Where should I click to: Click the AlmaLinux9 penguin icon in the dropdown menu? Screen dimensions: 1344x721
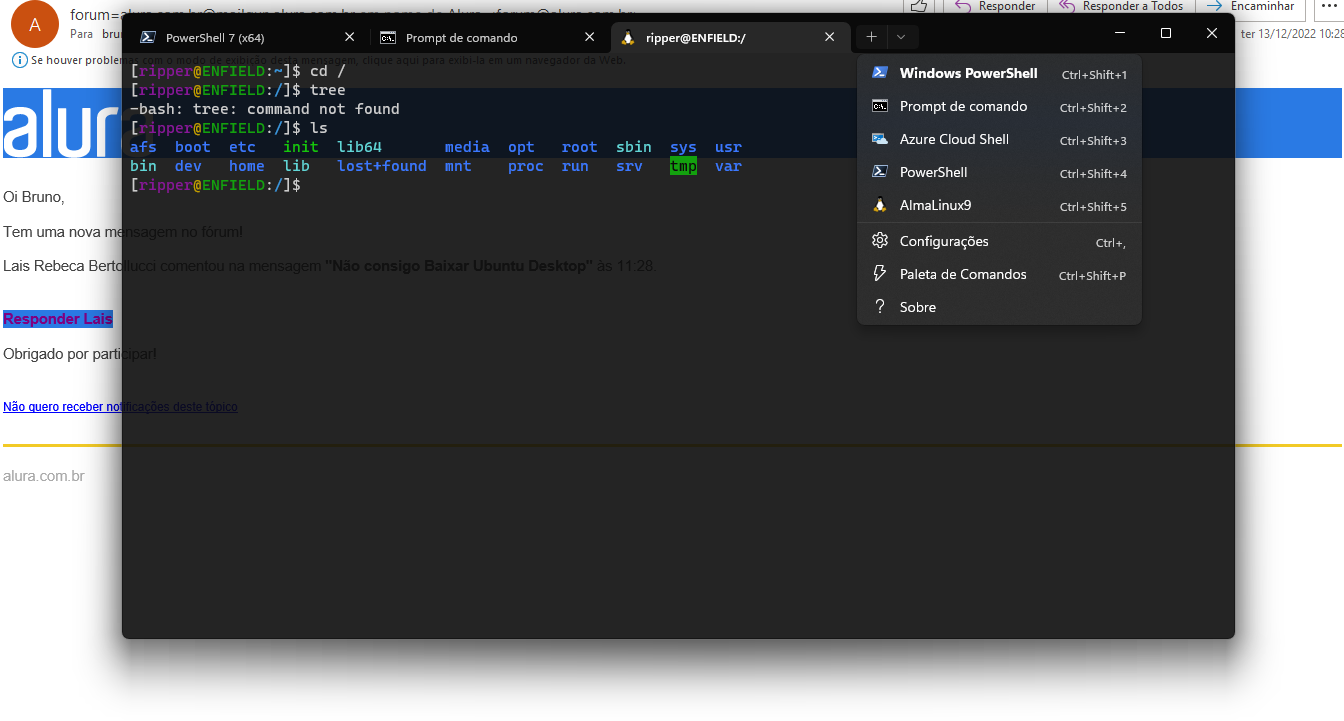click(x=880, y=205)
